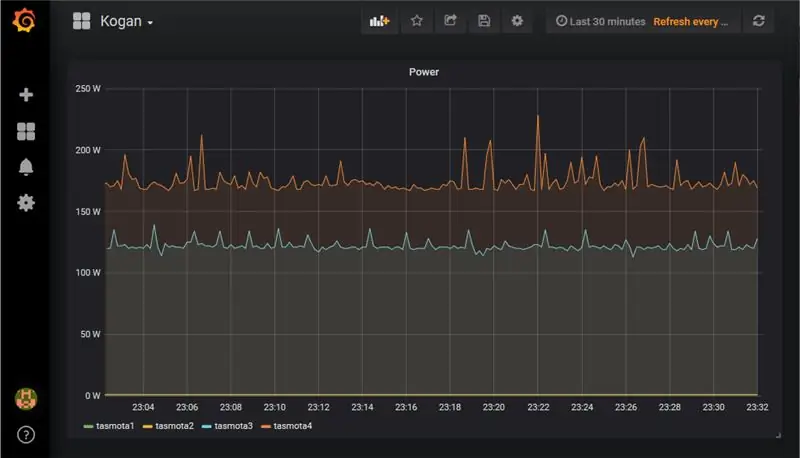This screenshot has width=800, height=458.
Task: Open the Help question mark icon
Action: pyautogui.click(x=26, y=435)
